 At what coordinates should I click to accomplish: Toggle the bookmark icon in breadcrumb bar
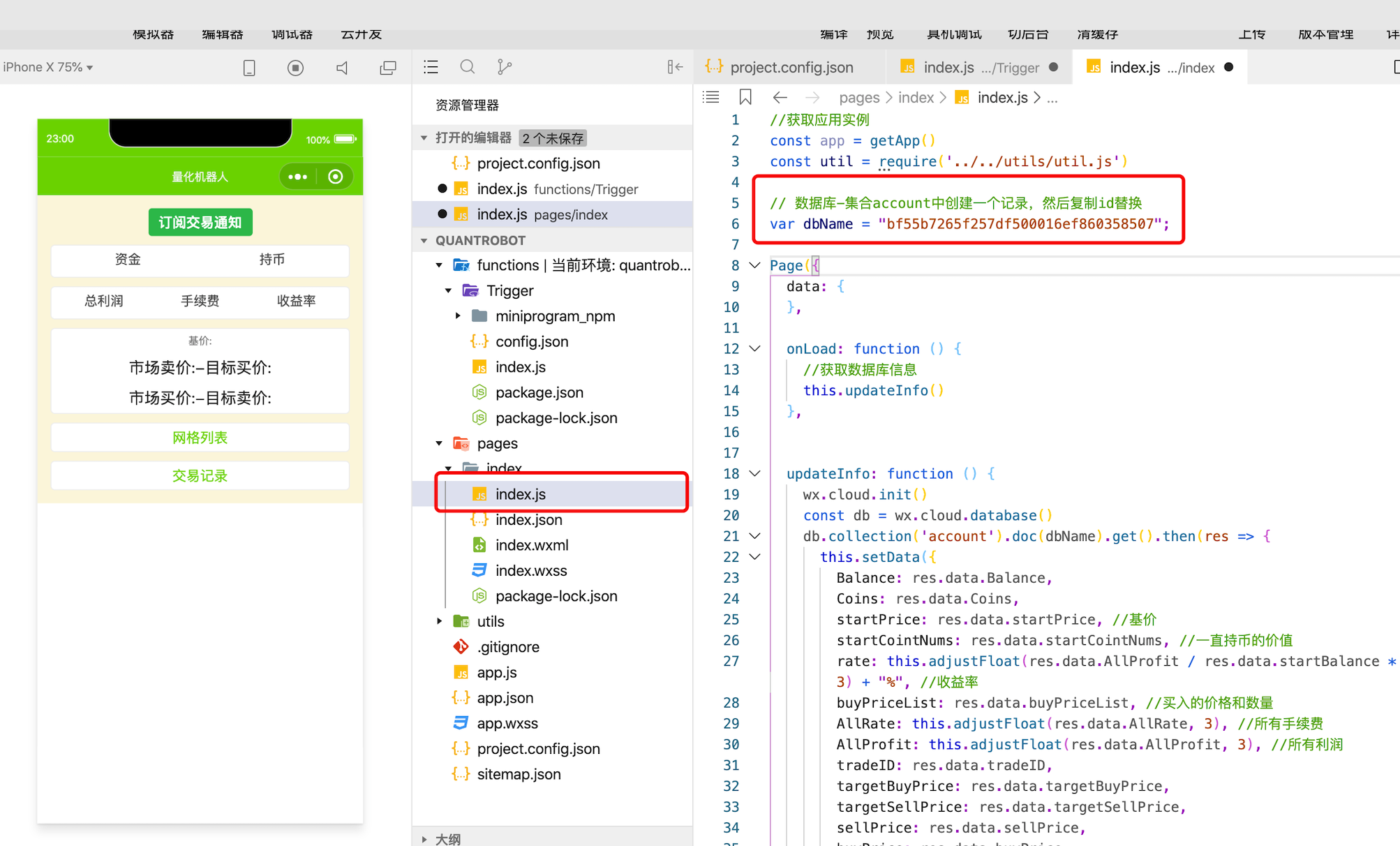pos(745,97)
